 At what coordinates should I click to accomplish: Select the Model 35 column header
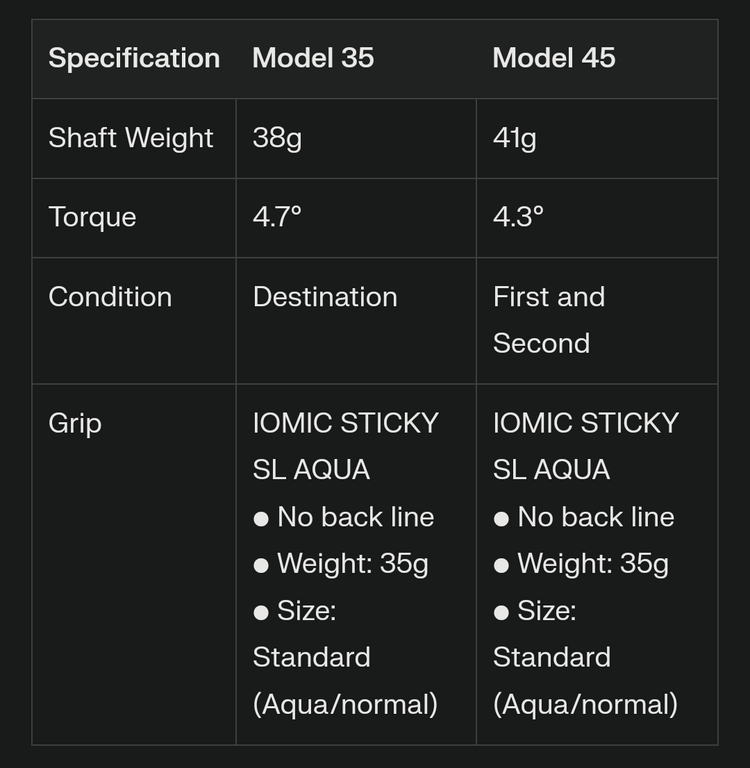coord(313,58)
